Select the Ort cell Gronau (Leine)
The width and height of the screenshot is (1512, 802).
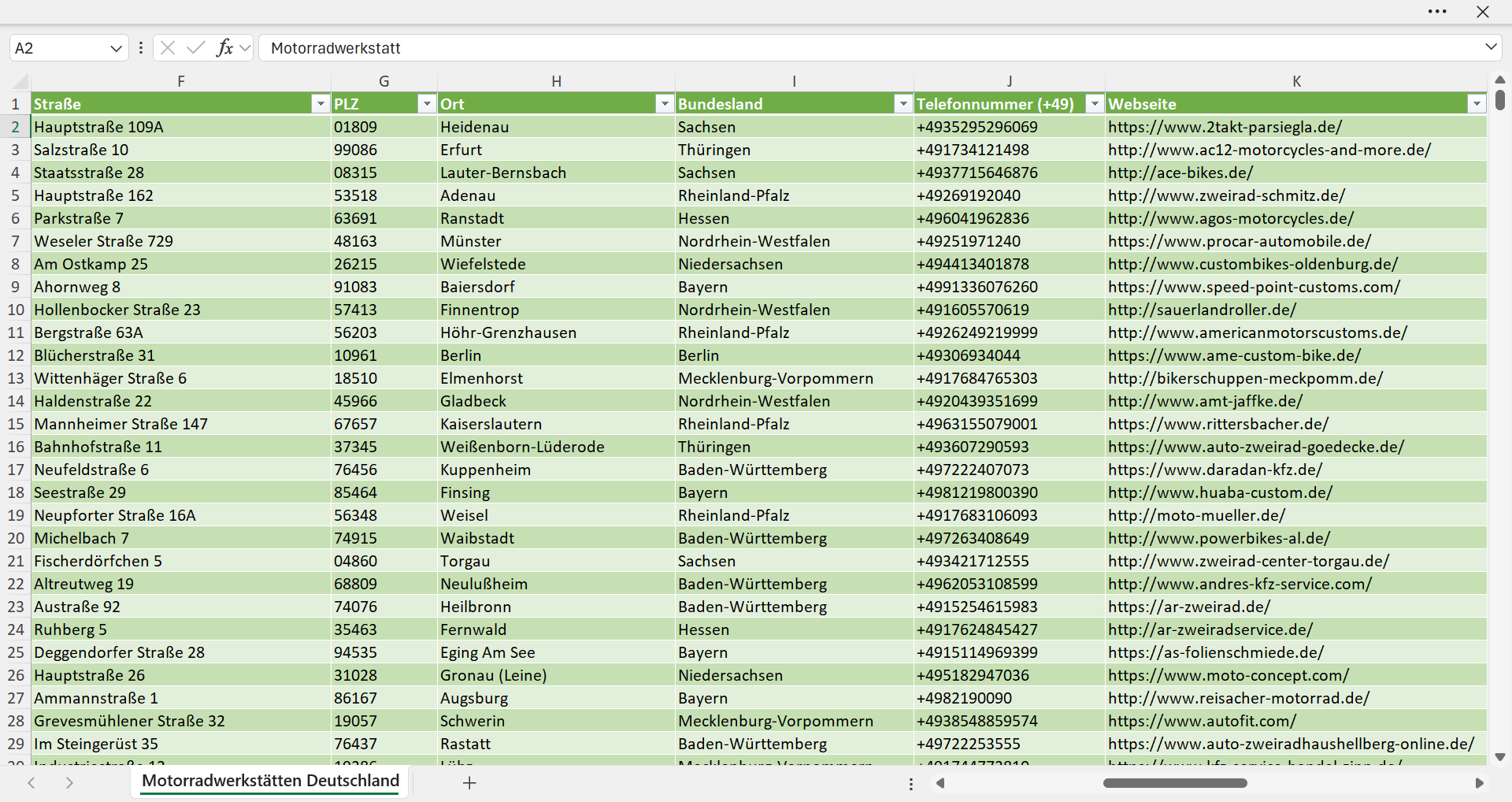pyautogui.click(x=556, y=675)
